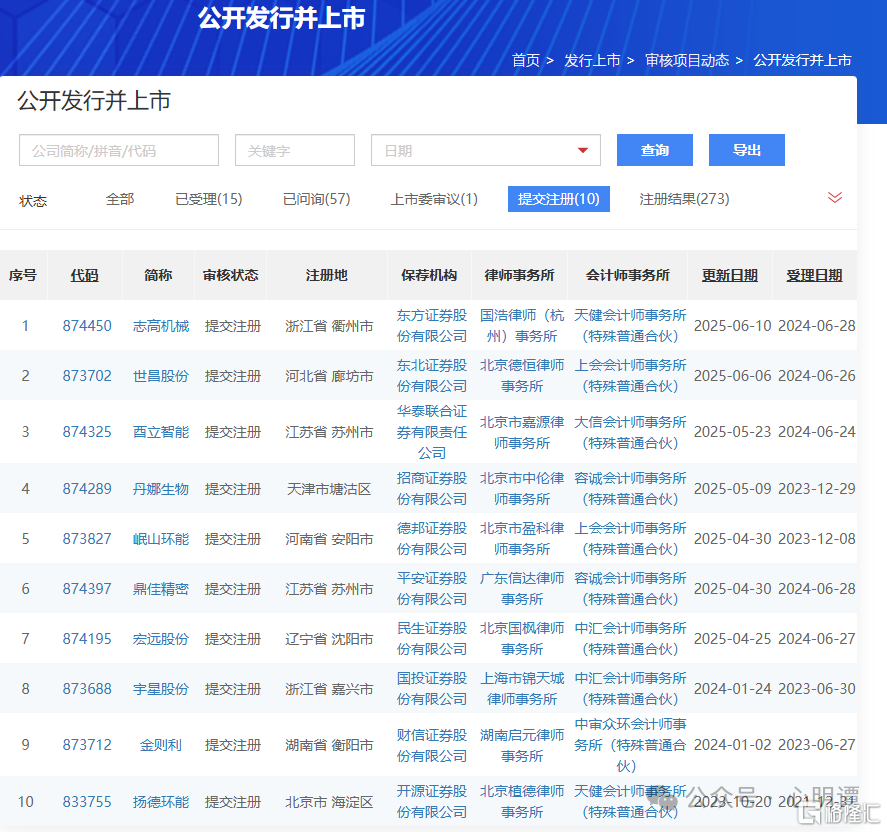Expand more filters with red double chevron
This screenshot has height=832, width=887.
tap(834, 198)
